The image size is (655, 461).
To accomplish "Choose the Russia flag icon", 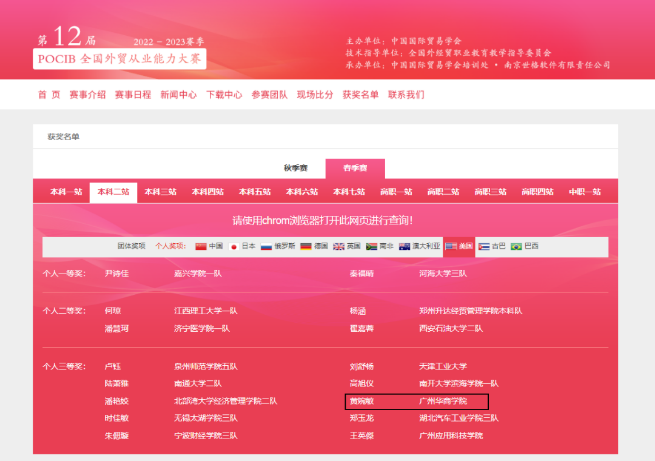I will [266, 246].
